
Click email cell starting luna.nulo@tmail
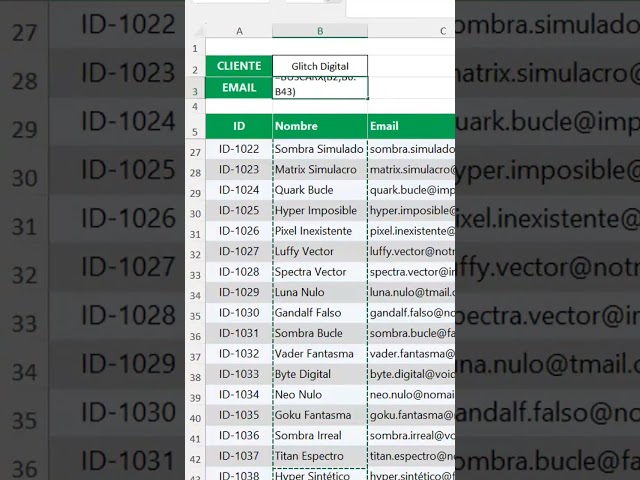pos(411,292)
